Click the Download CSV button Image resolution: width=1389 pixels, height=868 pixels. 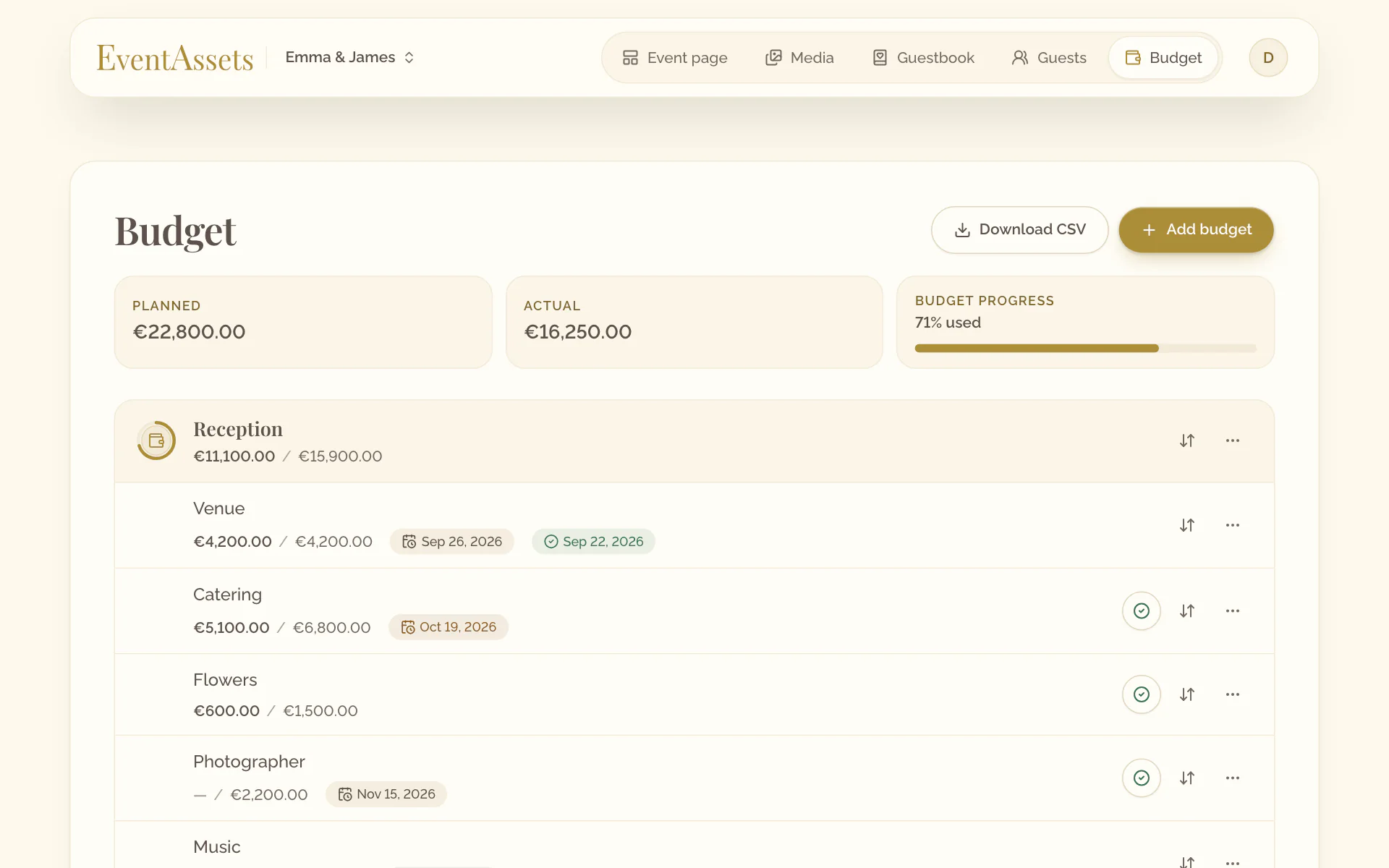tap(1020, 230)
